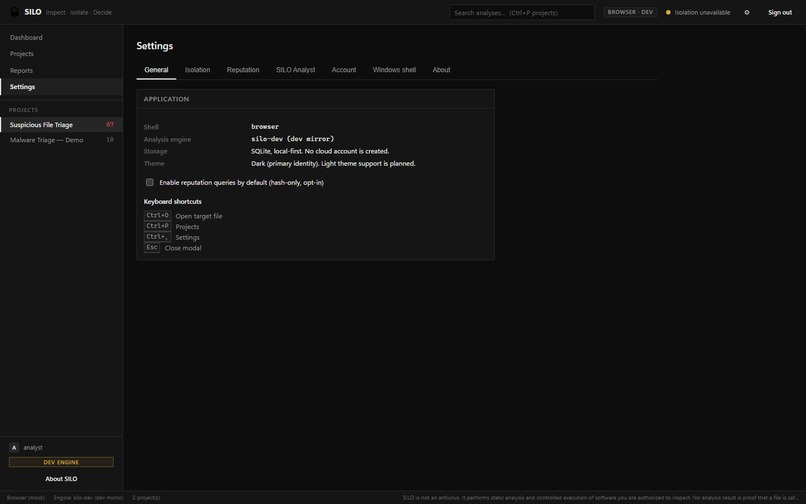Switch to the General tab
Viewport: 806px width, 504px height.
coord(156,70)
